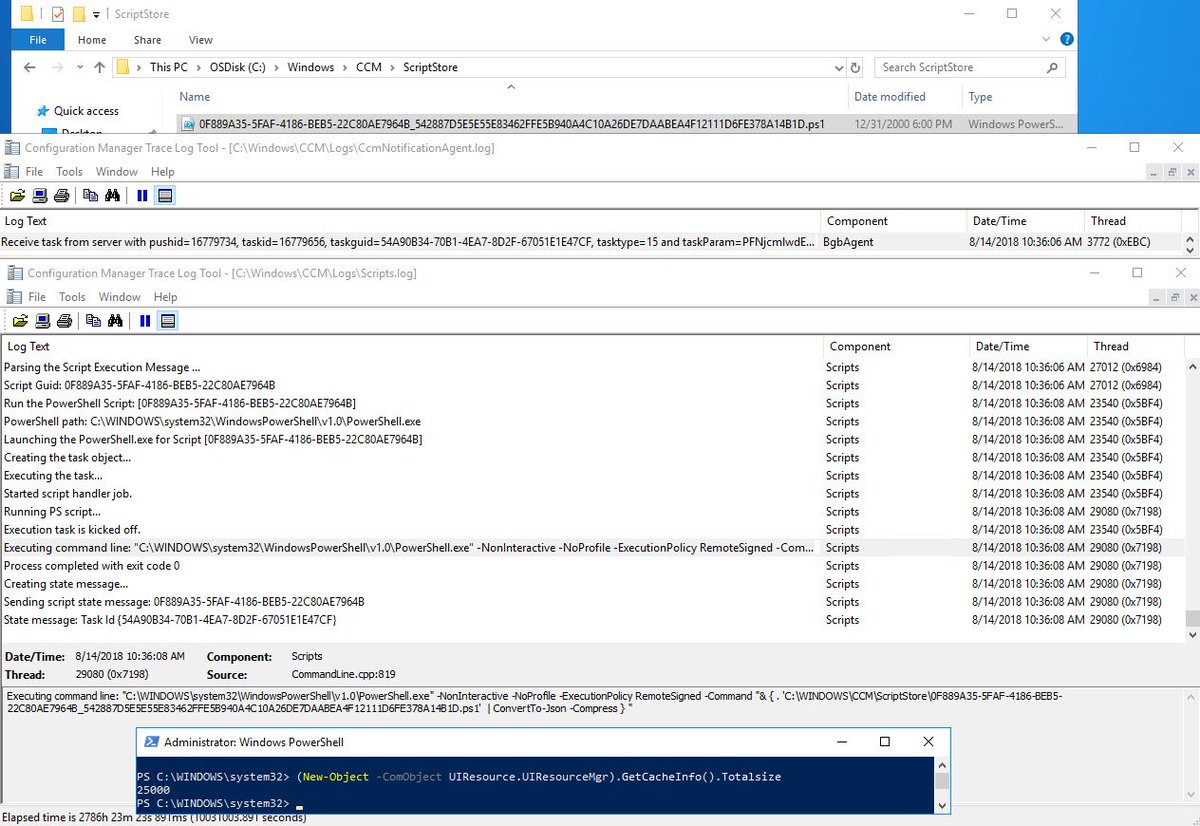This screenshot has height=826, width=1200.
Task: Open Share tab in File Explorer
Action: tap(147, 40)
